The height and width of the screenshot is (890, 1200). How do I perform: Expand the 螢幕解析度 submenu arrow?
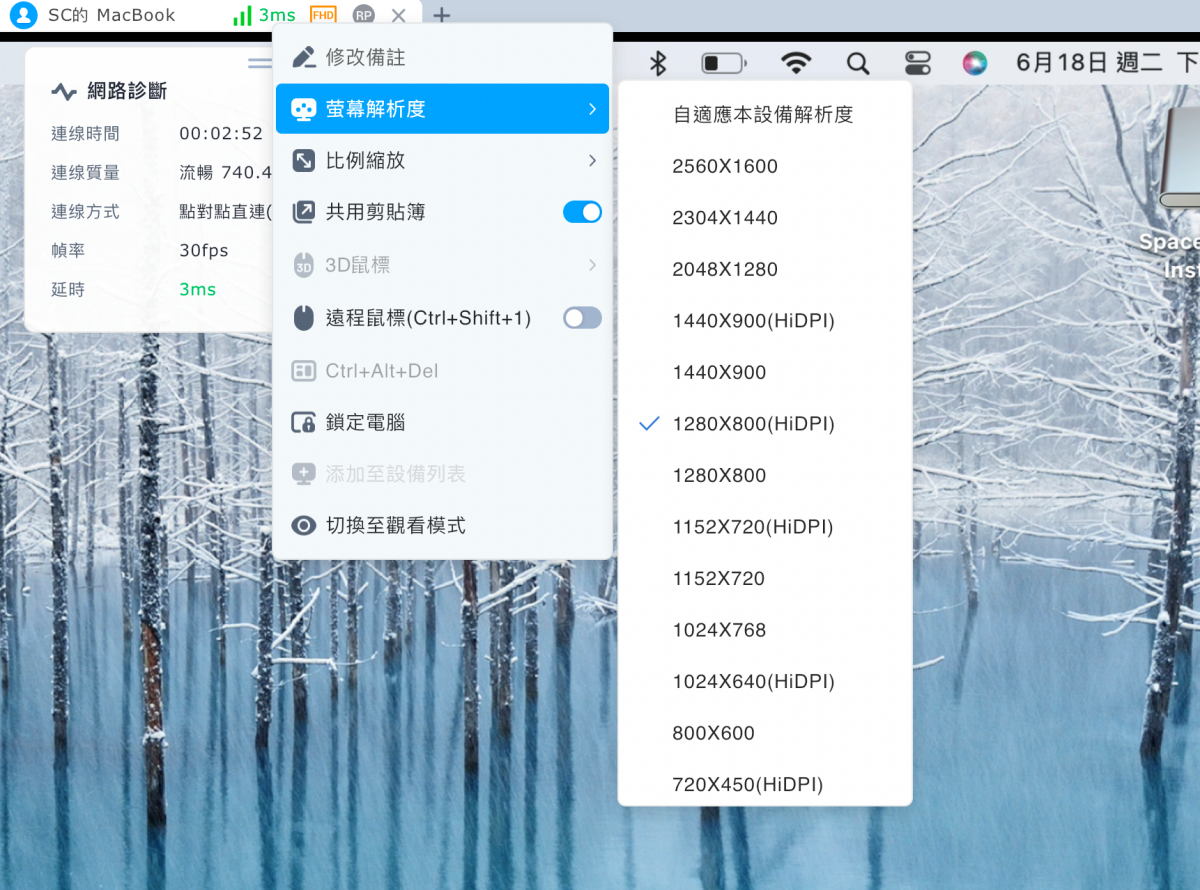pyautogui.click(x=592, y=109)
